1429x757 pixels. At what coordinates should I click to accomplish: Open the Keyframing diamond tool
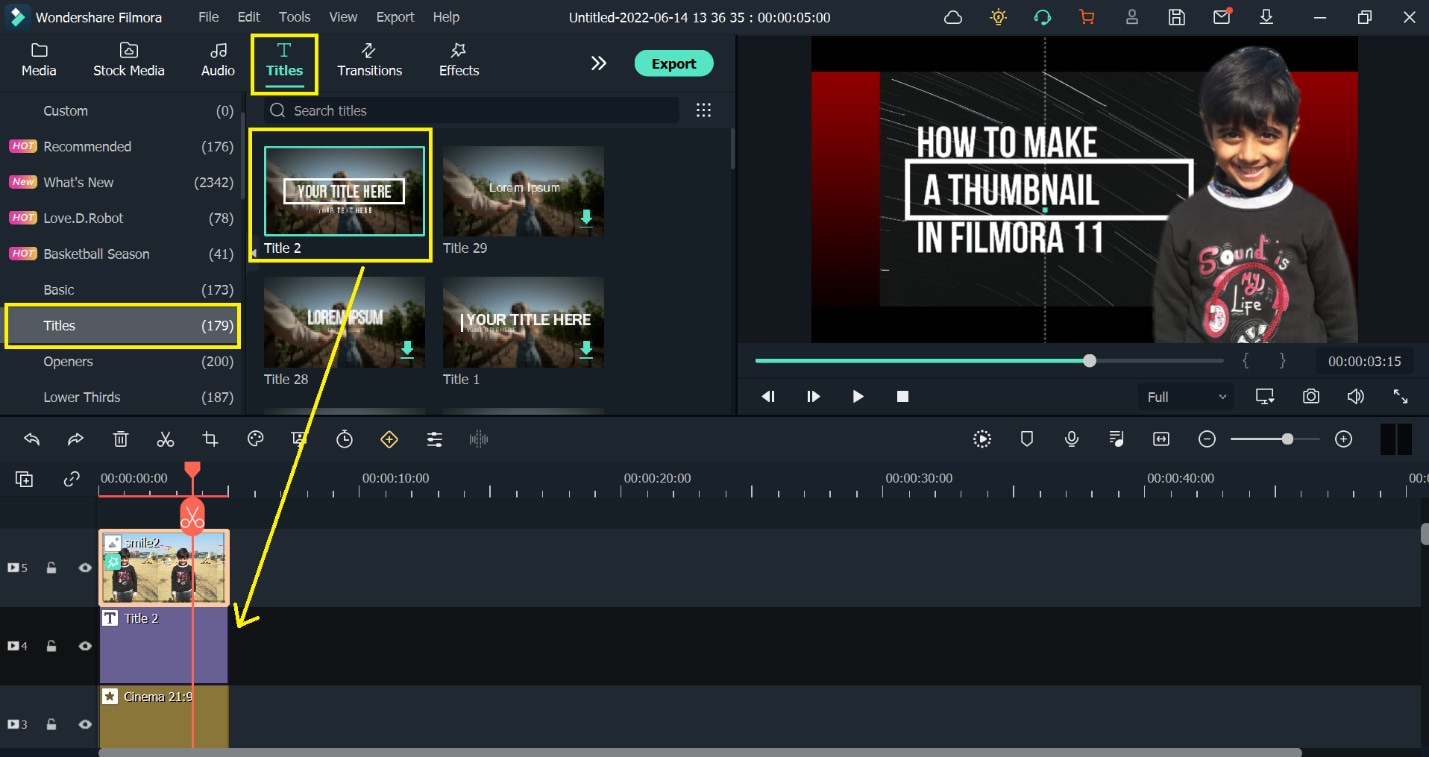point(389,439)
